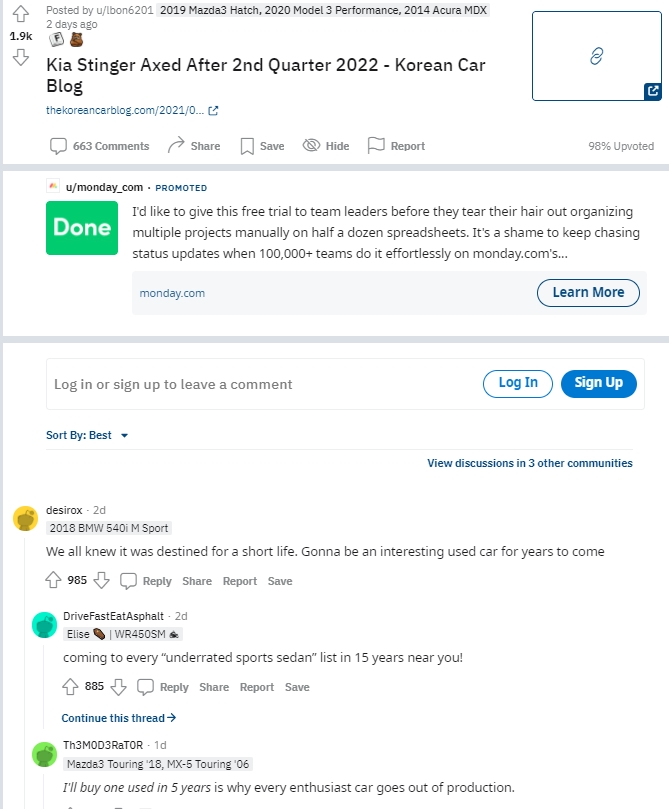Upvote DriveFastEatAsphalt's comment
This screenshot has height=809, width=669.
(70, 686)
